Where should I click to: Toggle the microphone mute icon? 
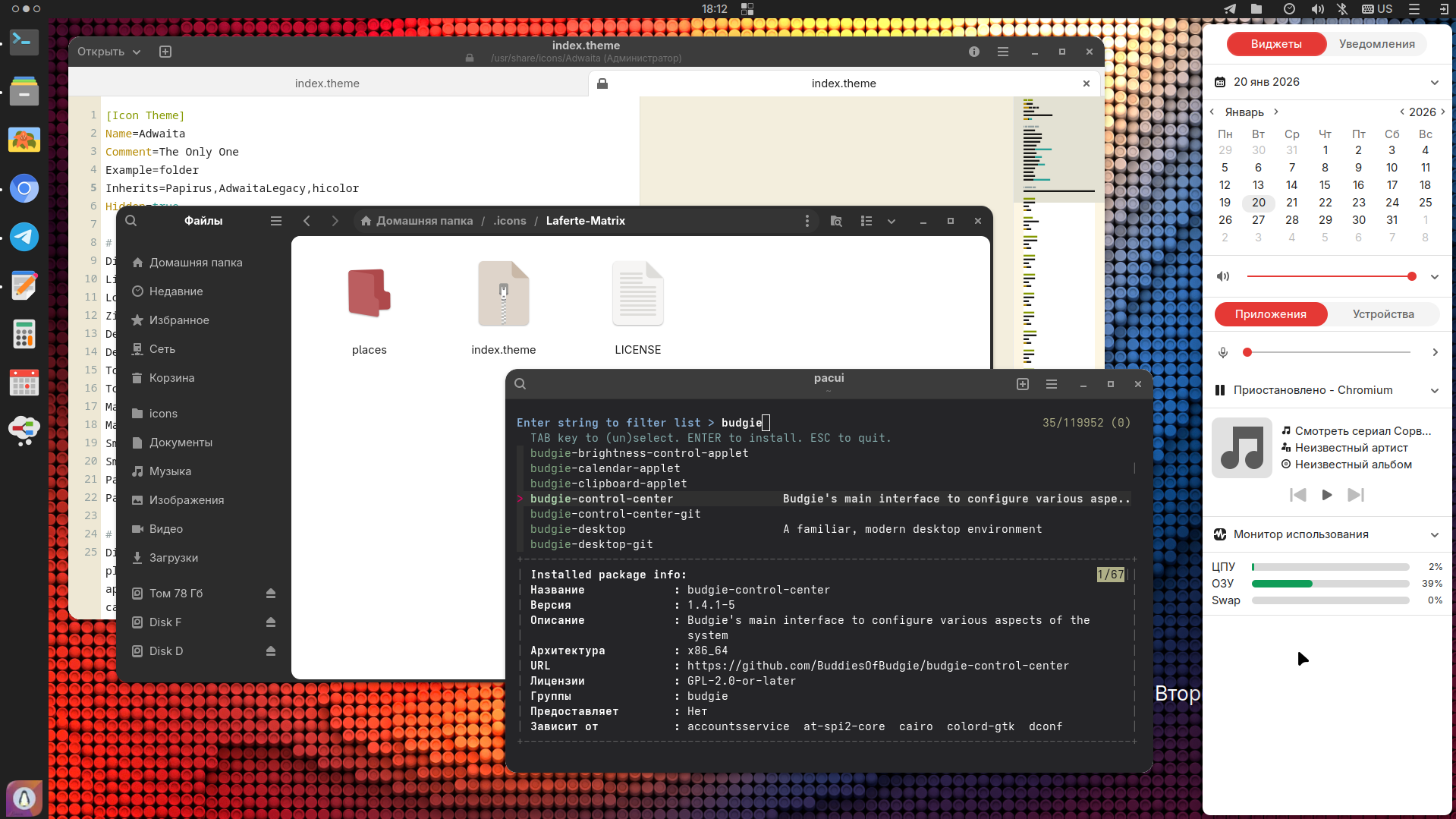1223,352
